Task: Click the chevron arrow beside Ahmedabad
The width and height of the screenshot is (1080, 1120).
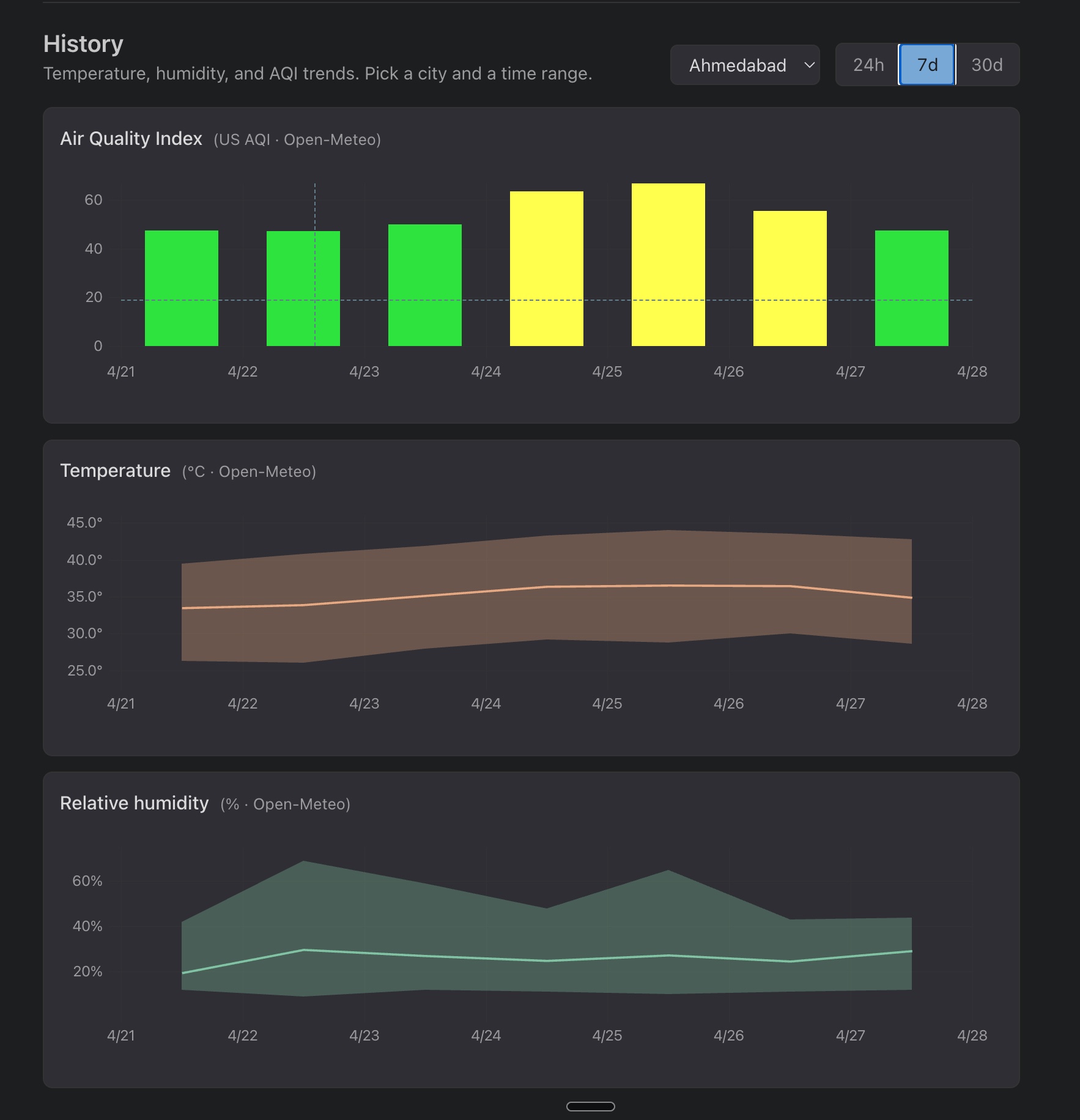Action: point(808,65)
